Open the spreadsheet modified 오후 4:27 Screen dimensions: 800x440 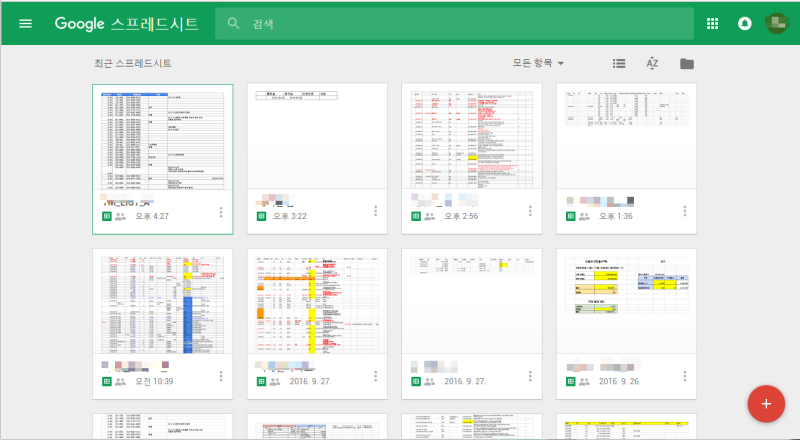point(163,159)
